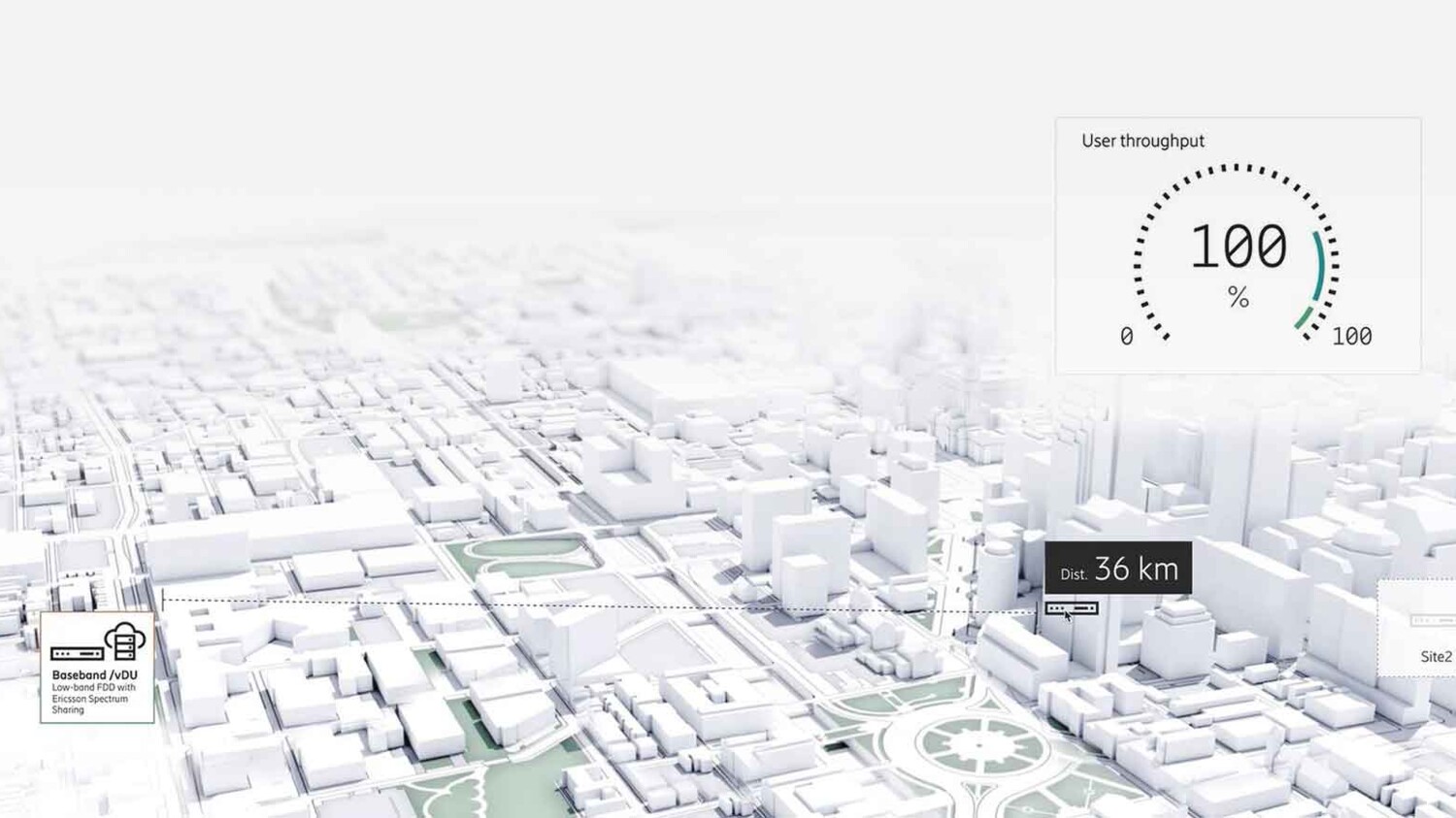Click the 100 maximum label beside gauge

[1351, 337]
